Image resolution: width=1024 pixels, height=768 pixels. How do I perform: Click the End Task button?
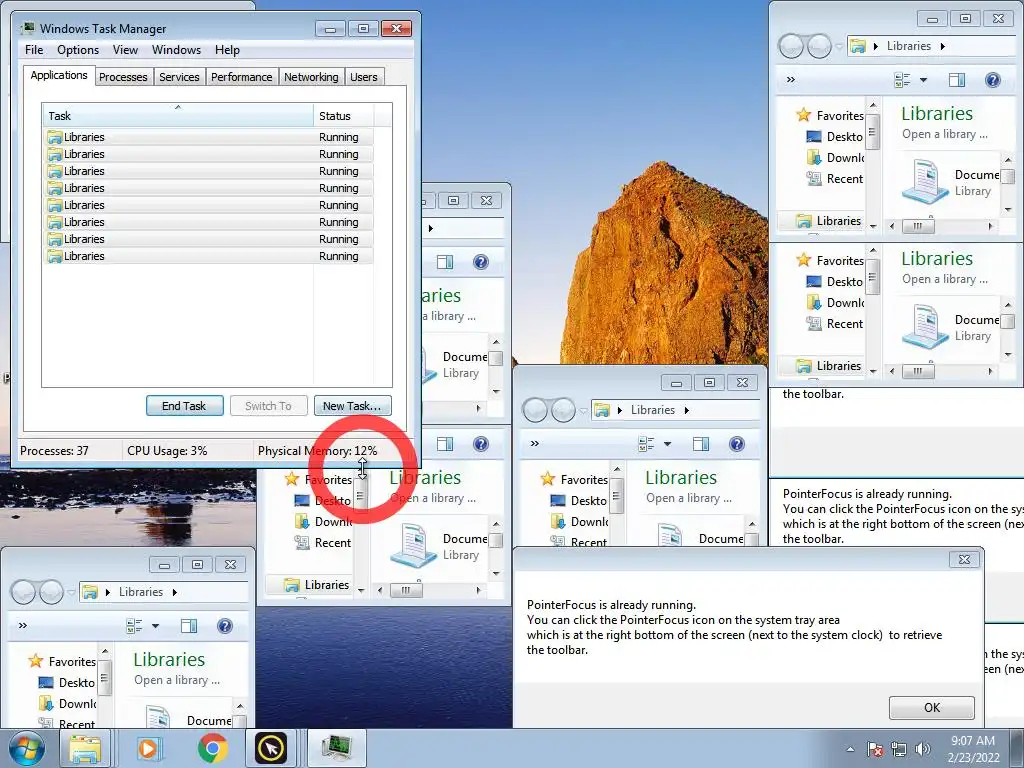point(184,406)
